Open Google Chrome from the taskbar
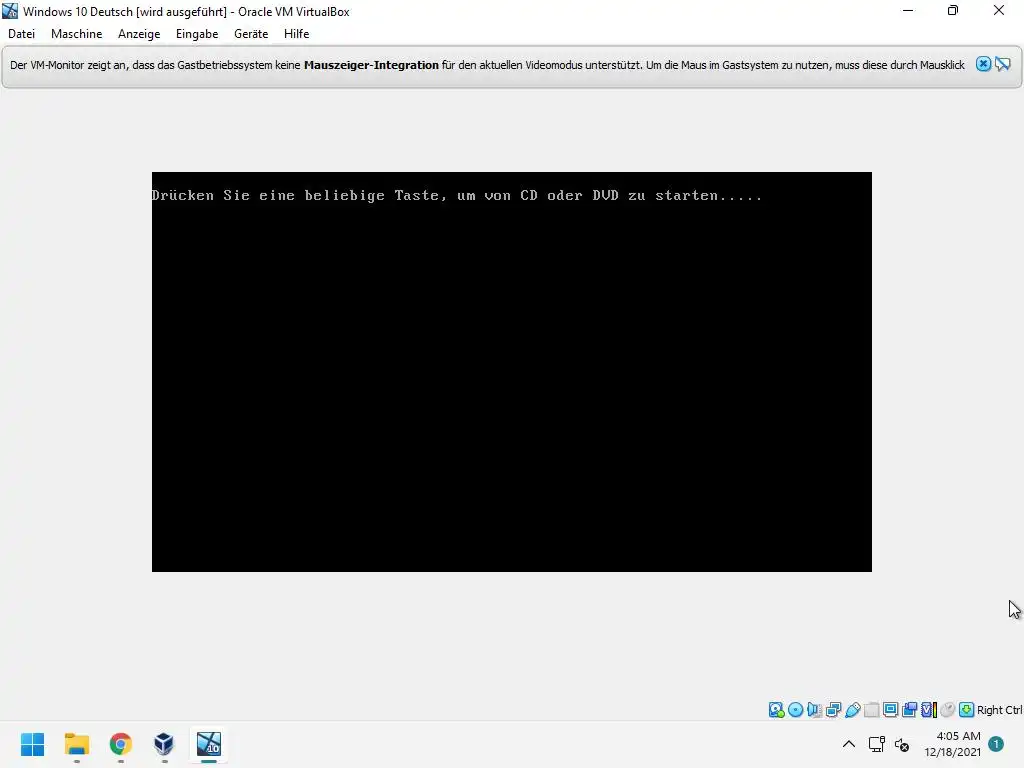This screenshot has width=1024, height=768. pyautogui.click(x=121, y=744)
